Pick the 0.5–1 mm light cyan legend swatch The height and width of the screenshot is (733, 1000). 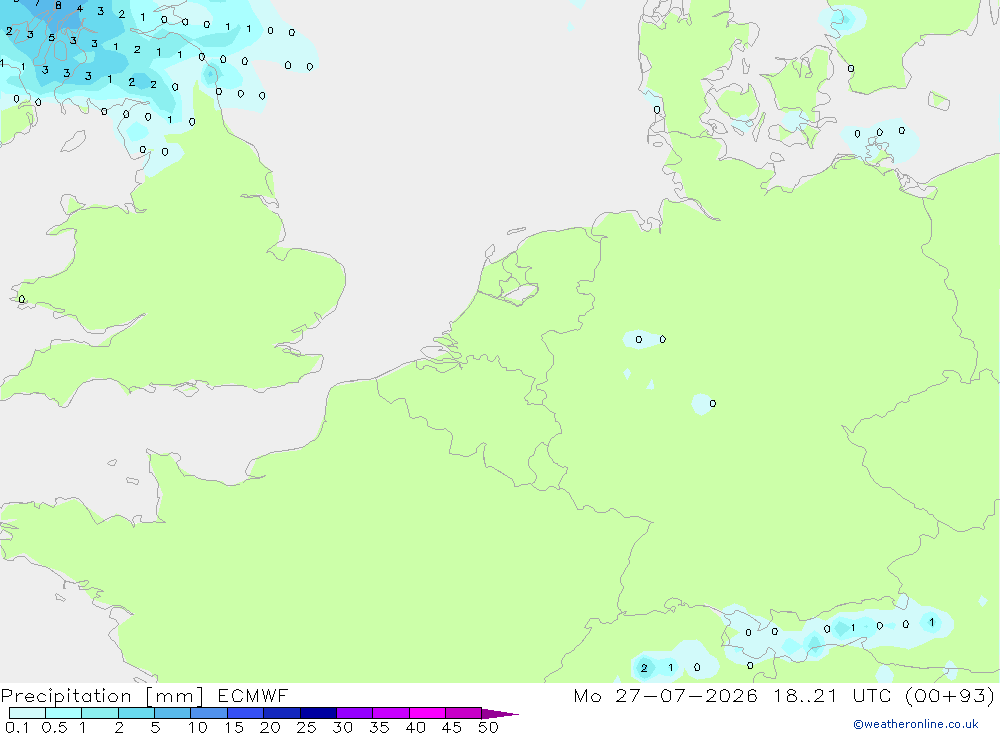64,713
